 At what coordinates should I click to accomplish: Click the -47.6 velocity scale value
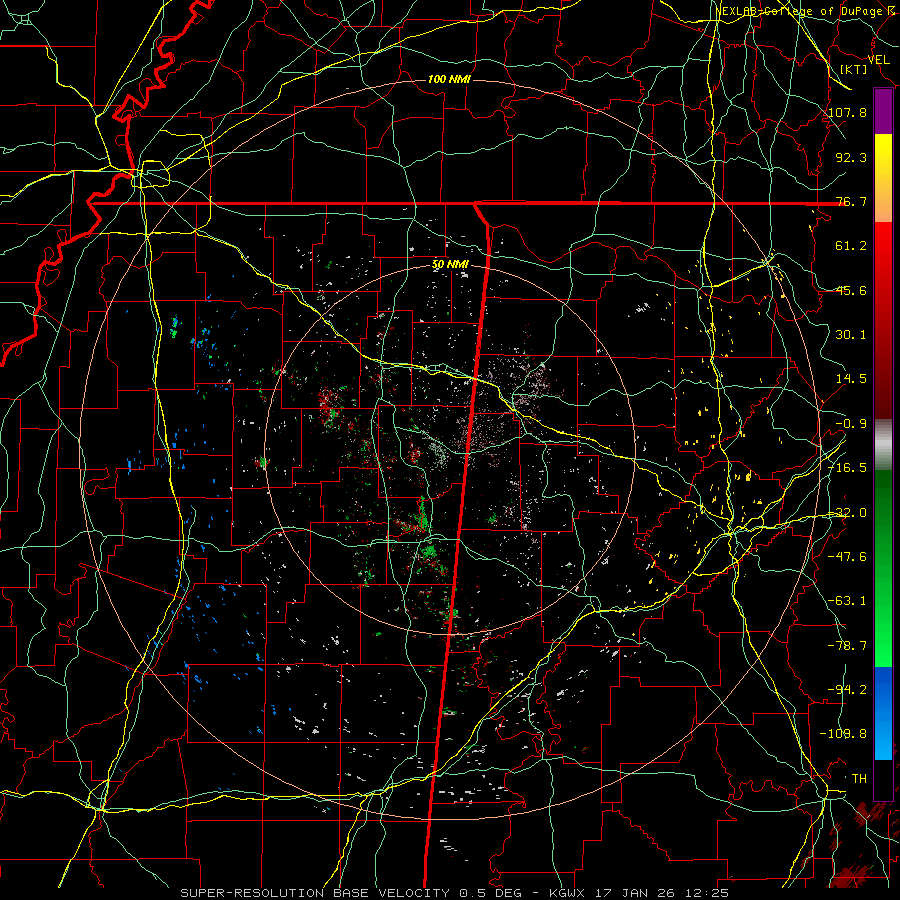848,557
